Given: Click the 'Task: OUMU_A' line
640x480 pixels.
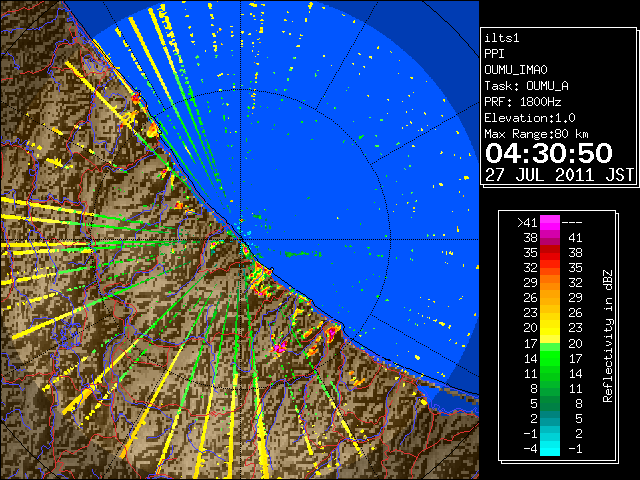Looking at the screenshot, I should point(526,86).
